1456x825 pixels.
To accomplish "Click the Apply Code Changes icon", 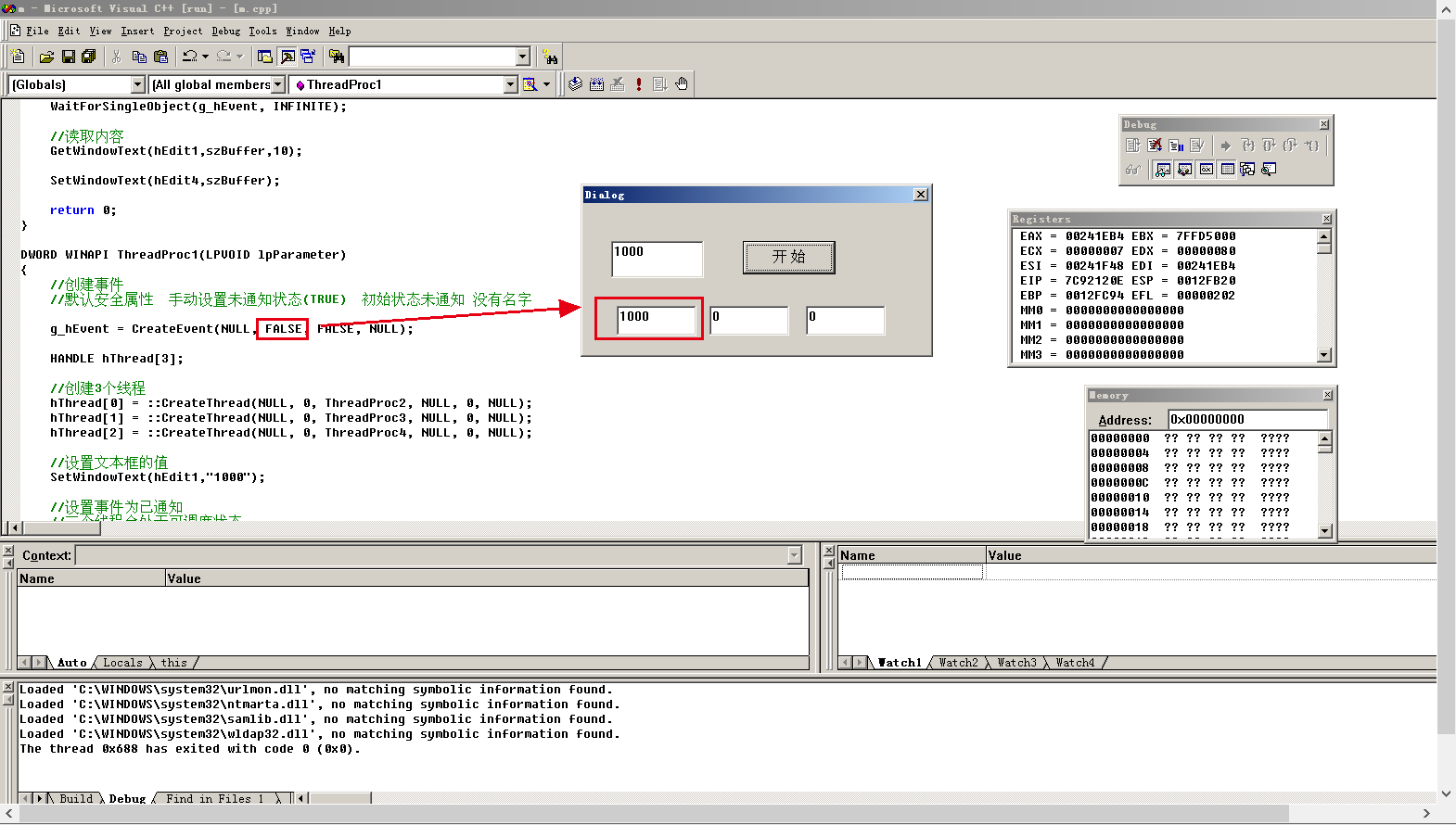I will click(x=1196, y=146).
